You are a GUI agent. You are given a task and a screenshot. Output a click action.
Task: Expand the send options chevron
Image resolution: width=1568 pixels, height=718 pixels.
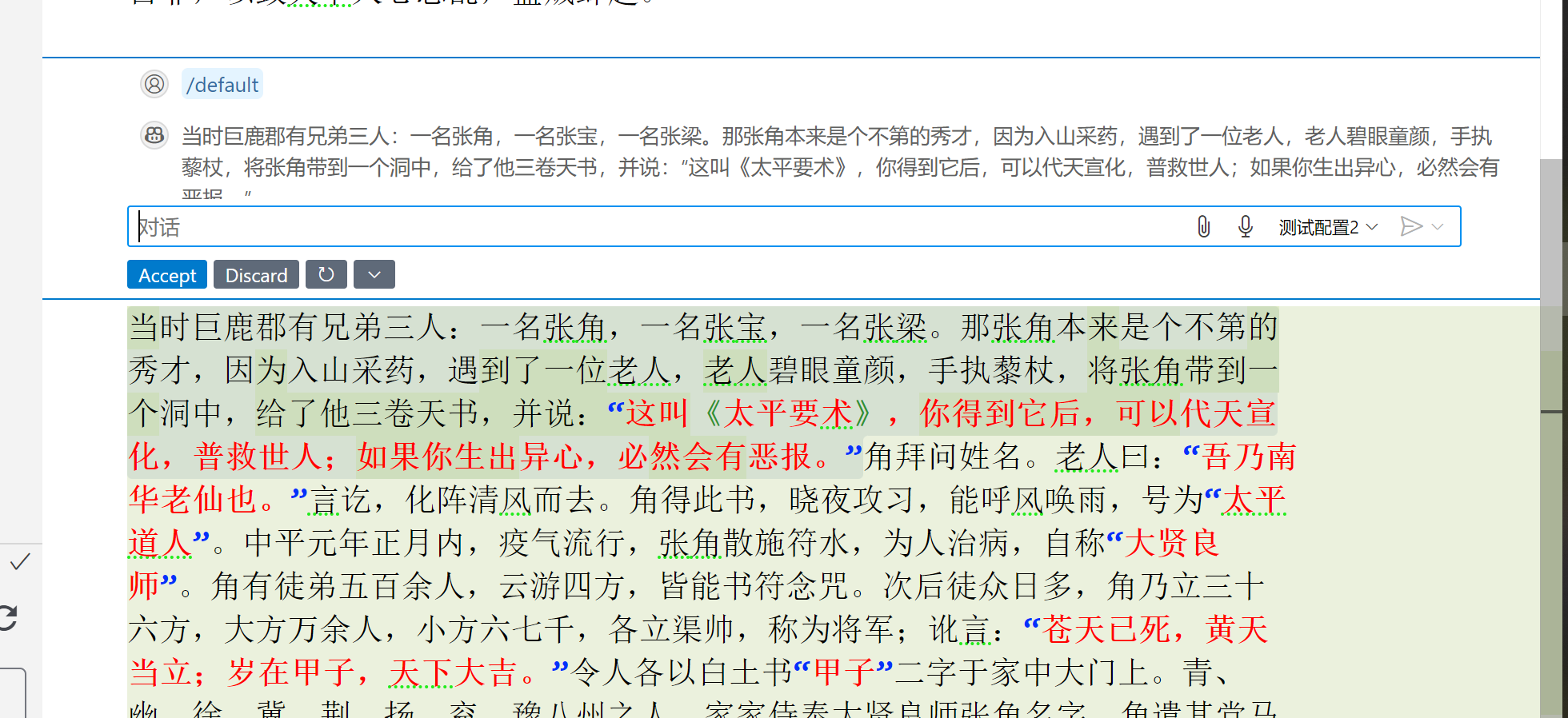pos(1438,227)
